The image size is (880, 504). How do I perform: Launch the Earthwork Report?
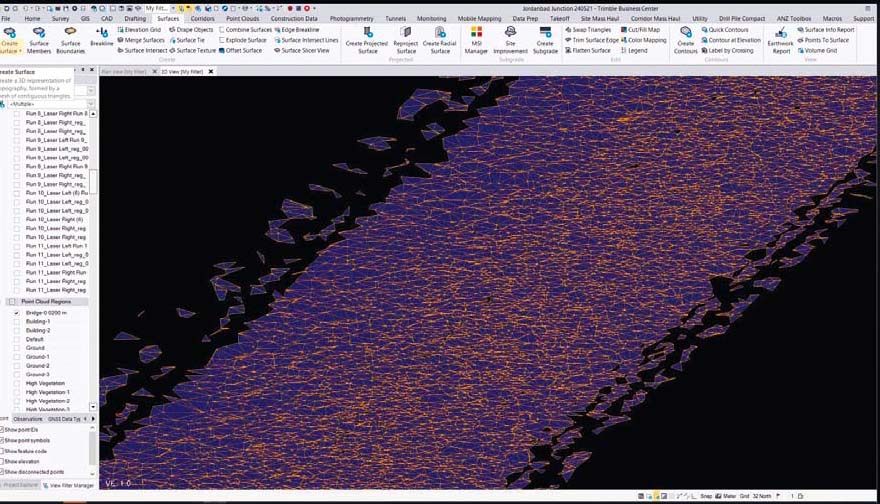point(781,39)
